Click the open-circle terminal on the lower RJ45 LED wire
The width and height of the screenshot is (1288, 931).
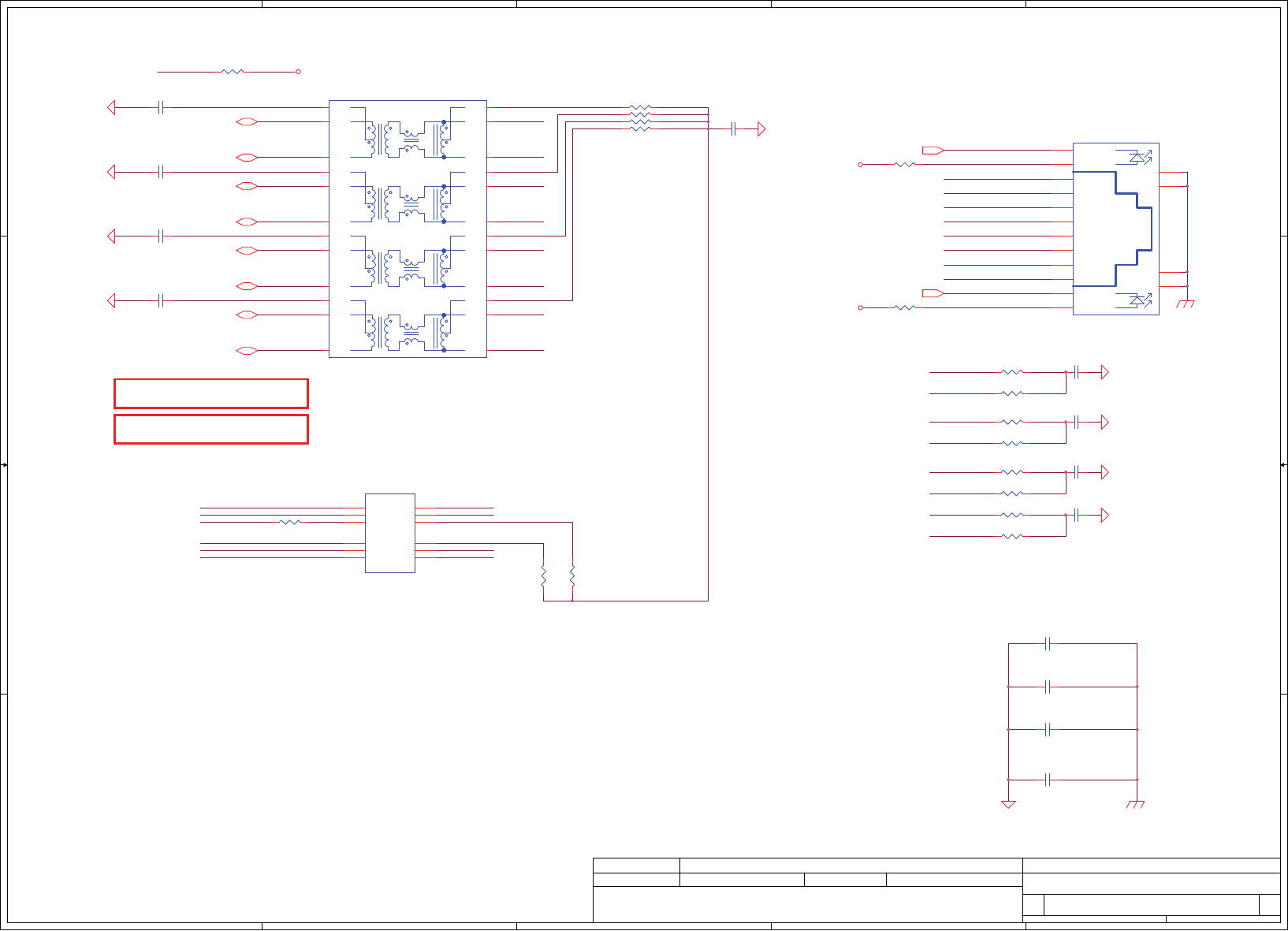pos(860,307)
